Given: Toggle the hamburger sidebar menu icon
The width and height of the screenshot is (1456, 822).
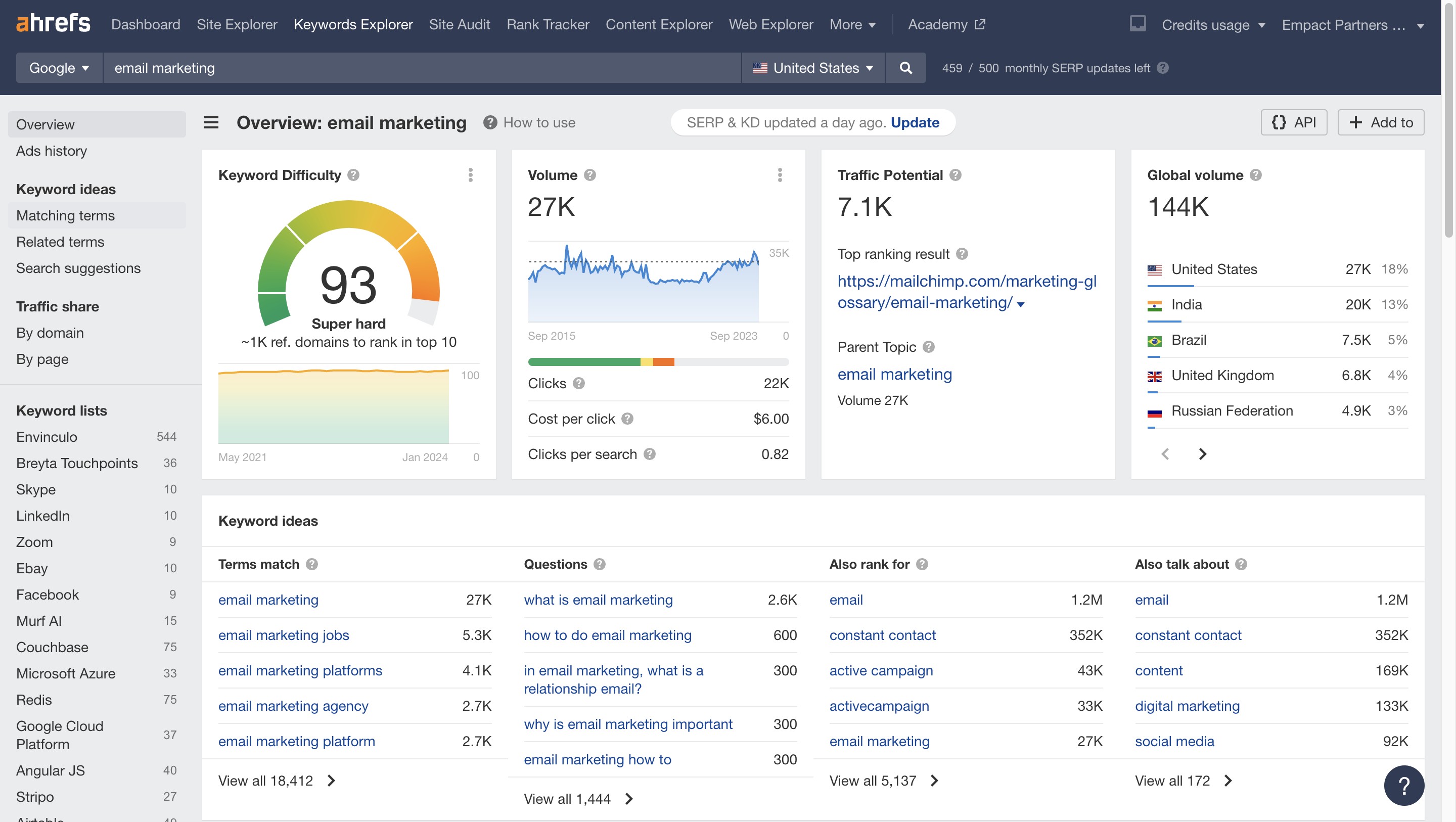Looking at the screenshot, I should click(x=211, y=122).
